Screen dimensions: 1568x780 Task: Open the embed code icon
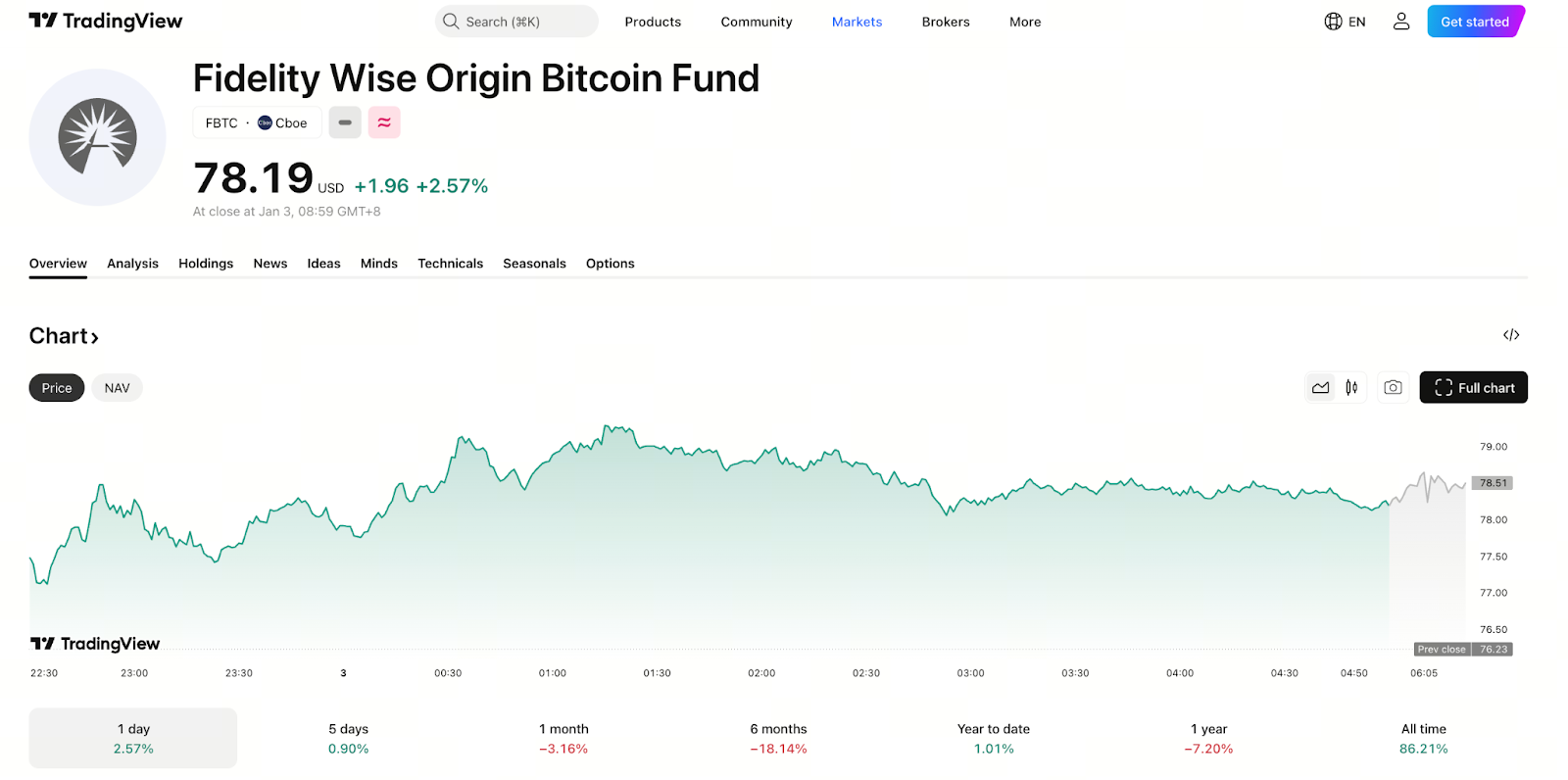[x=1511, y=335]
